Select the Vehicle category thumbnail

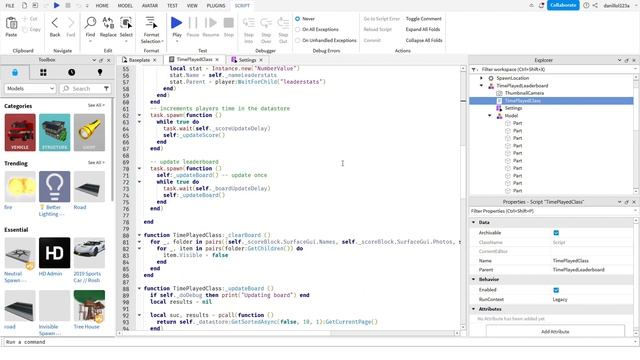point(20,133)
